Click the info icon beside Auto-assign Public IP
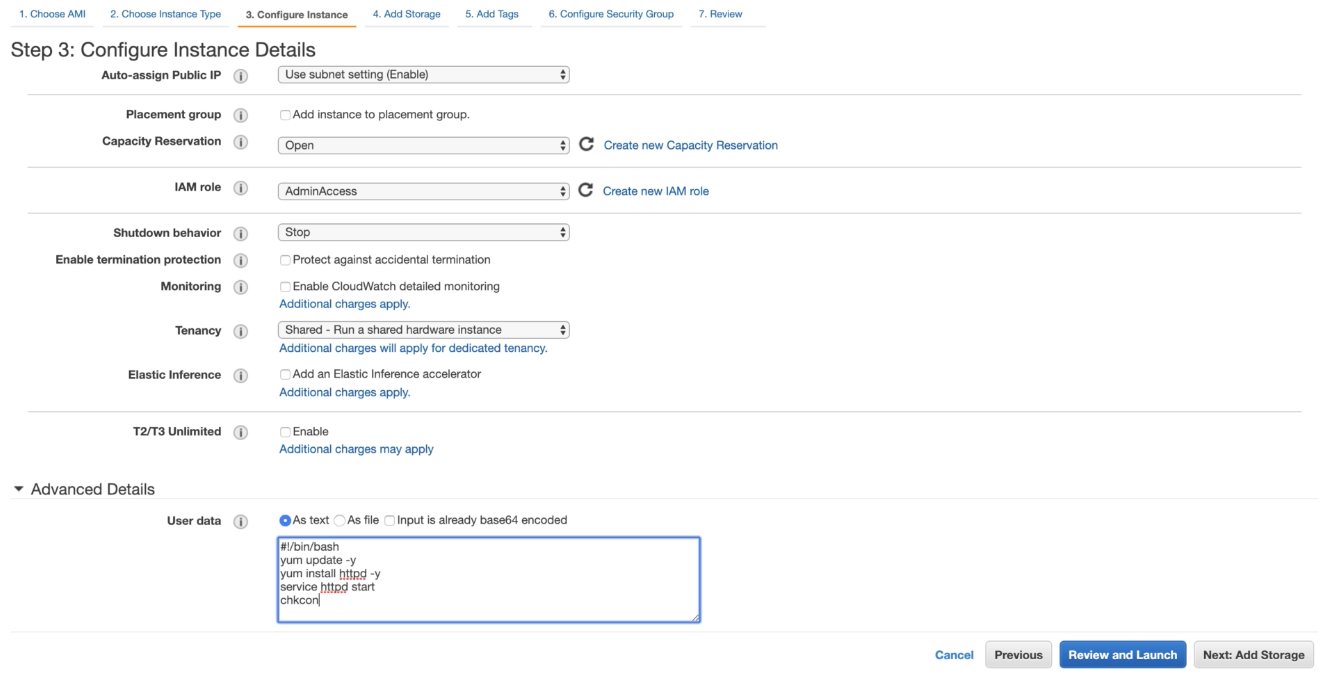This screenshot has height=675, width=1323. 240,76
